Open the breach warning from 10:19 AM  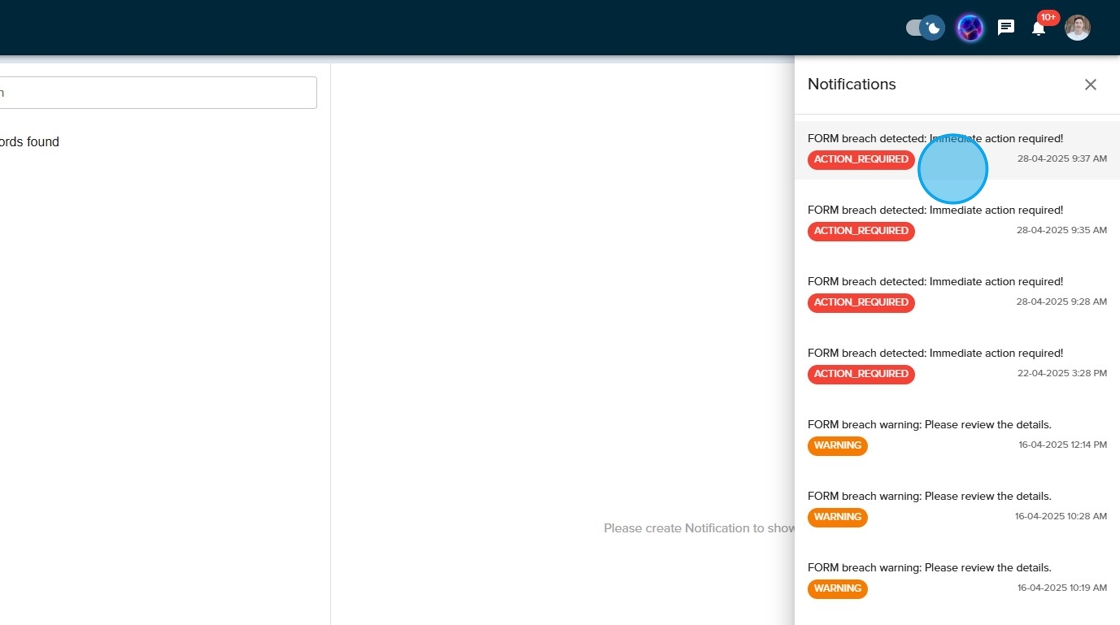coord(929,568)
